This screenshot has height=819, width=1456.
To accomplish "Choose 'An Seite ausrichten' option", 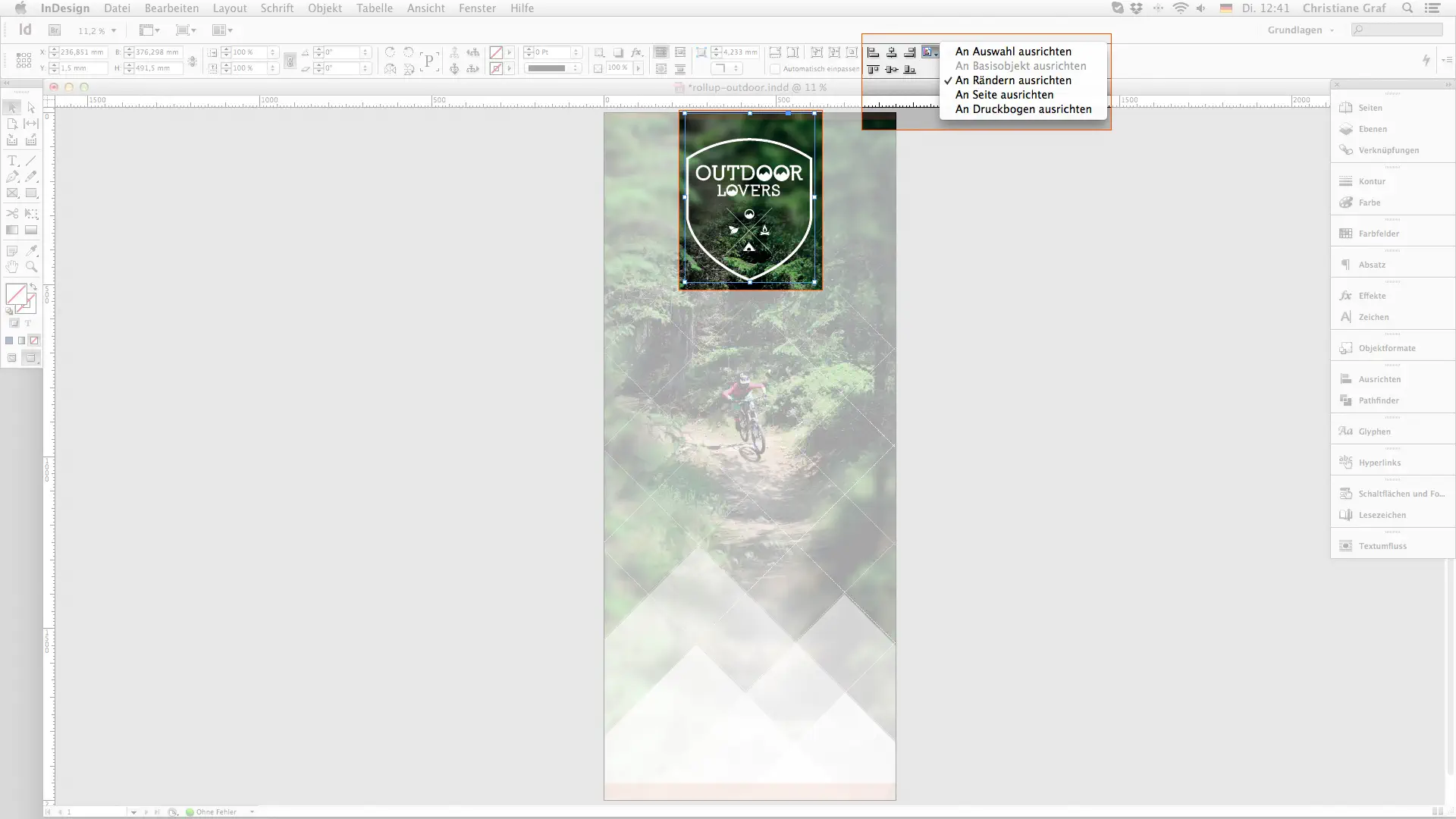I will [x=1004, y=95].
